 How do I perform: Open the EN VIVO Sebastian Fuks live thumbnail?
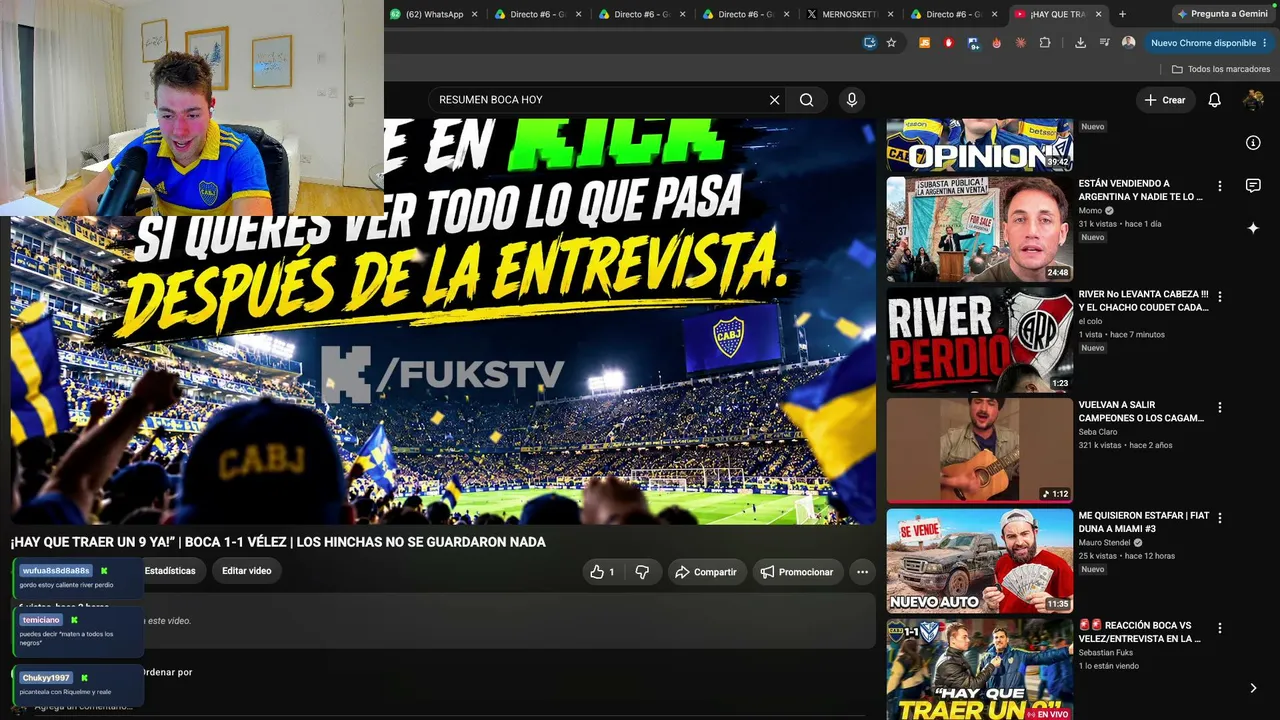tap(979, 670)
